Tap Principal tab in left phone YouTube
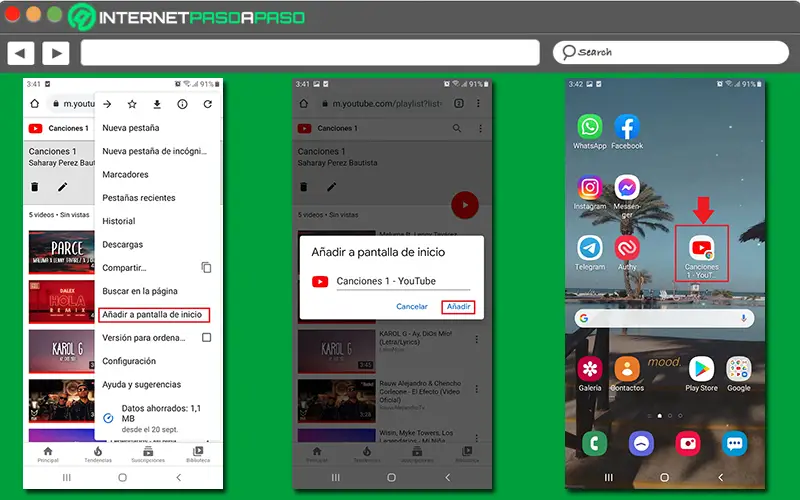The width and height of the screenshot is (800, 500). pyautogui.click(x=48, y=454)
